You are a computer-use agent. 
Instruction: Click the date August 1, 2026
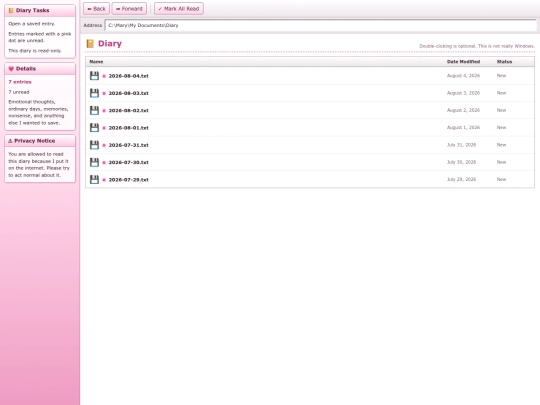pyautogui.click(x=463, y=127)
